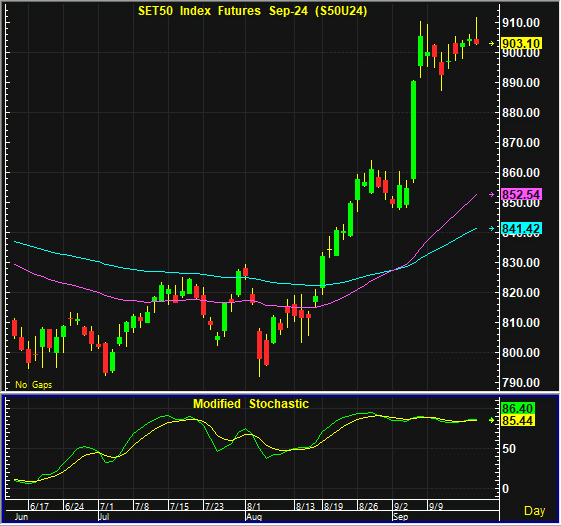Click the No Gaps label
Screen dimensions: 561x526
tap(34, 385)
